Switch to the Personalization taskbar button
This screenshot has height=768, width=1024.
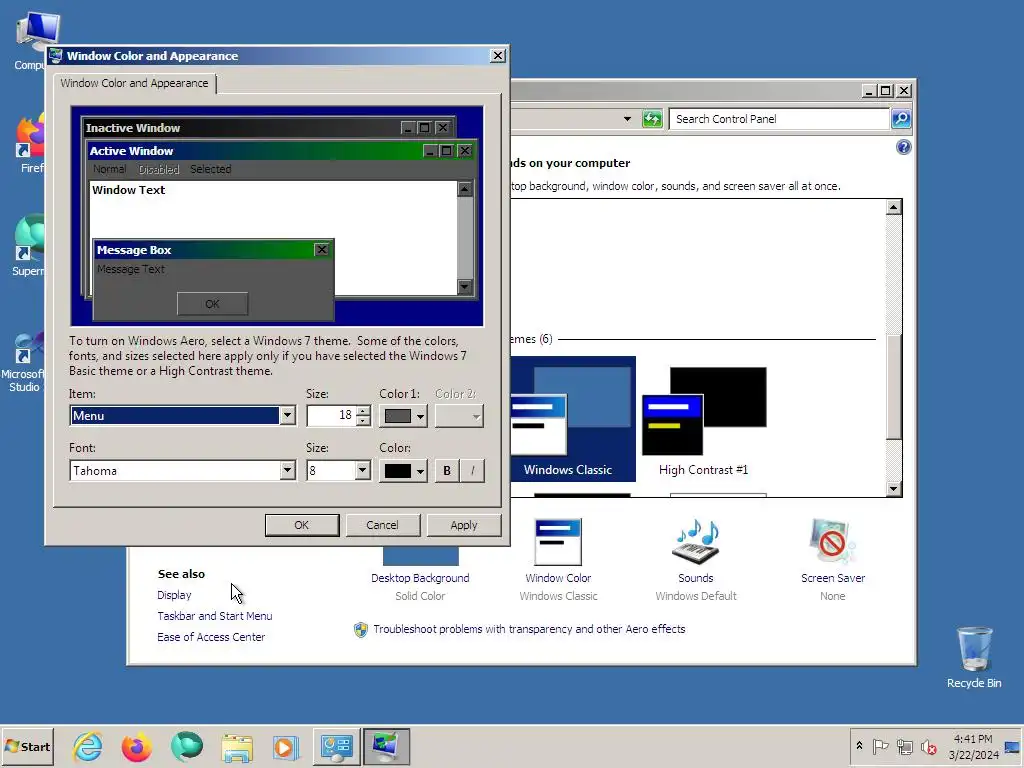coord(386,746)
